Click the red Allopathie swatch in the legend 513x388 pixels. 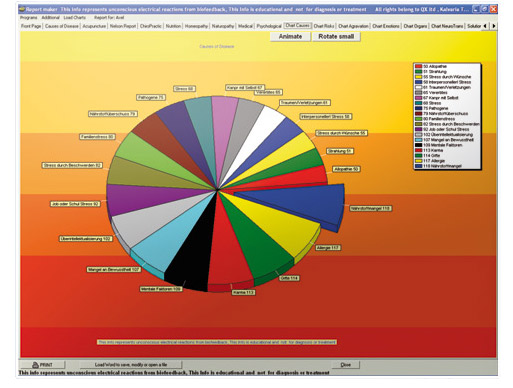pos(419,66)
